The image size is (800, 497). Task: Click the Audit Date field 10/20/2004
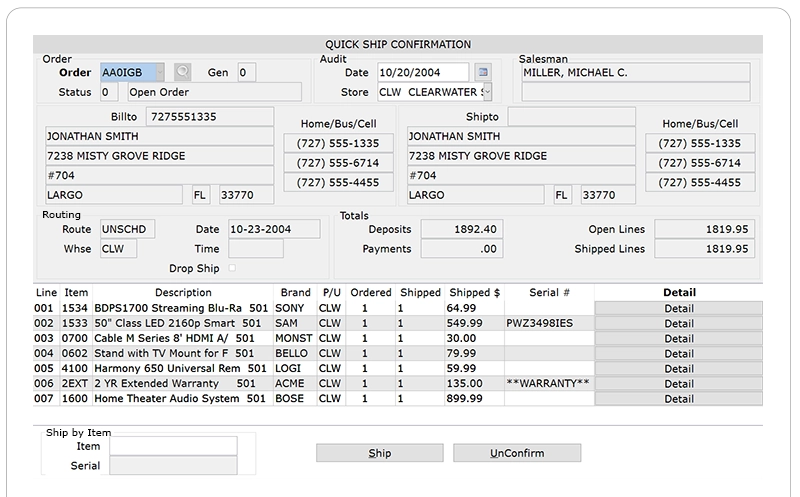point(421,72)
